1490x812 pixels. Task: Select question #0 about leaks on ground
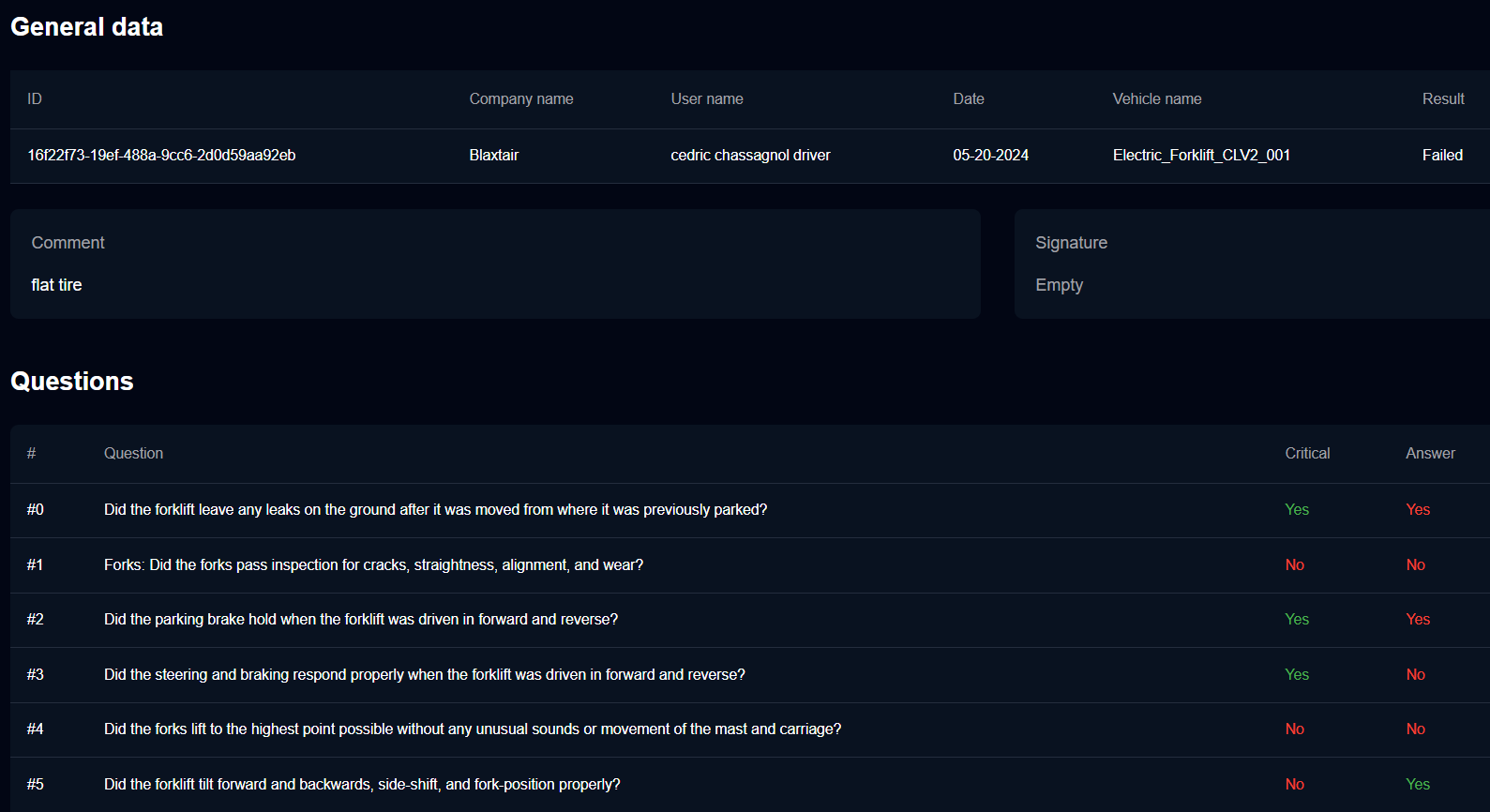435,510
